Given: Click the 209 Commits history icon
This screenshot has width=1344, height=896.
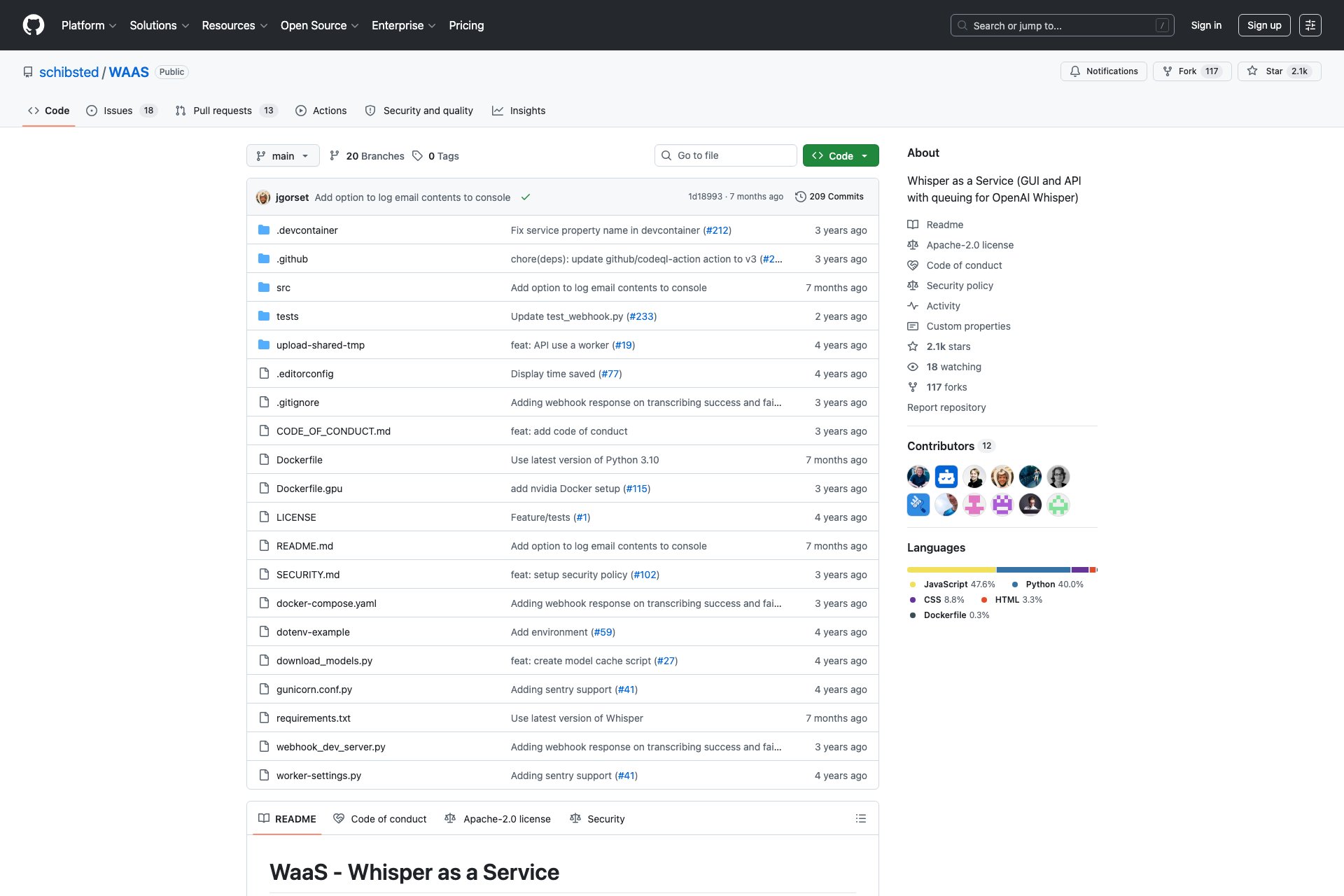Looking at the screenshot, I should pyautogui.click(x=800, y=197).
